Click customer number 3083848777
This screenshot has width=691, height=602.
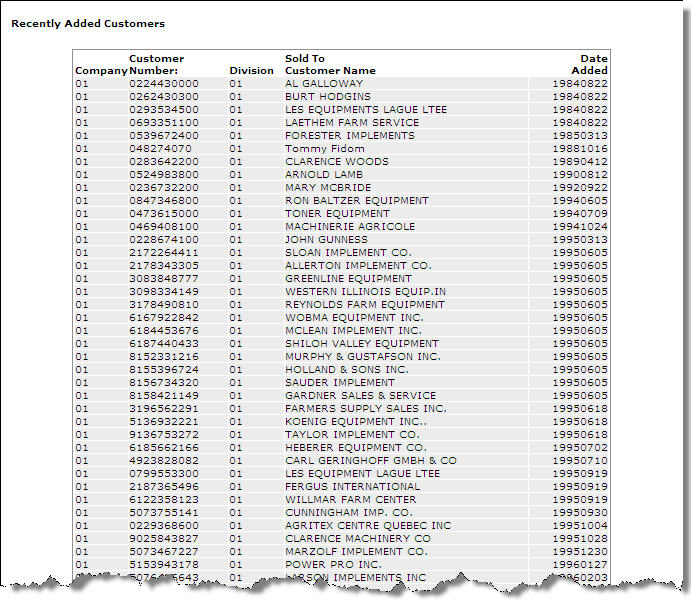[163, 279]
